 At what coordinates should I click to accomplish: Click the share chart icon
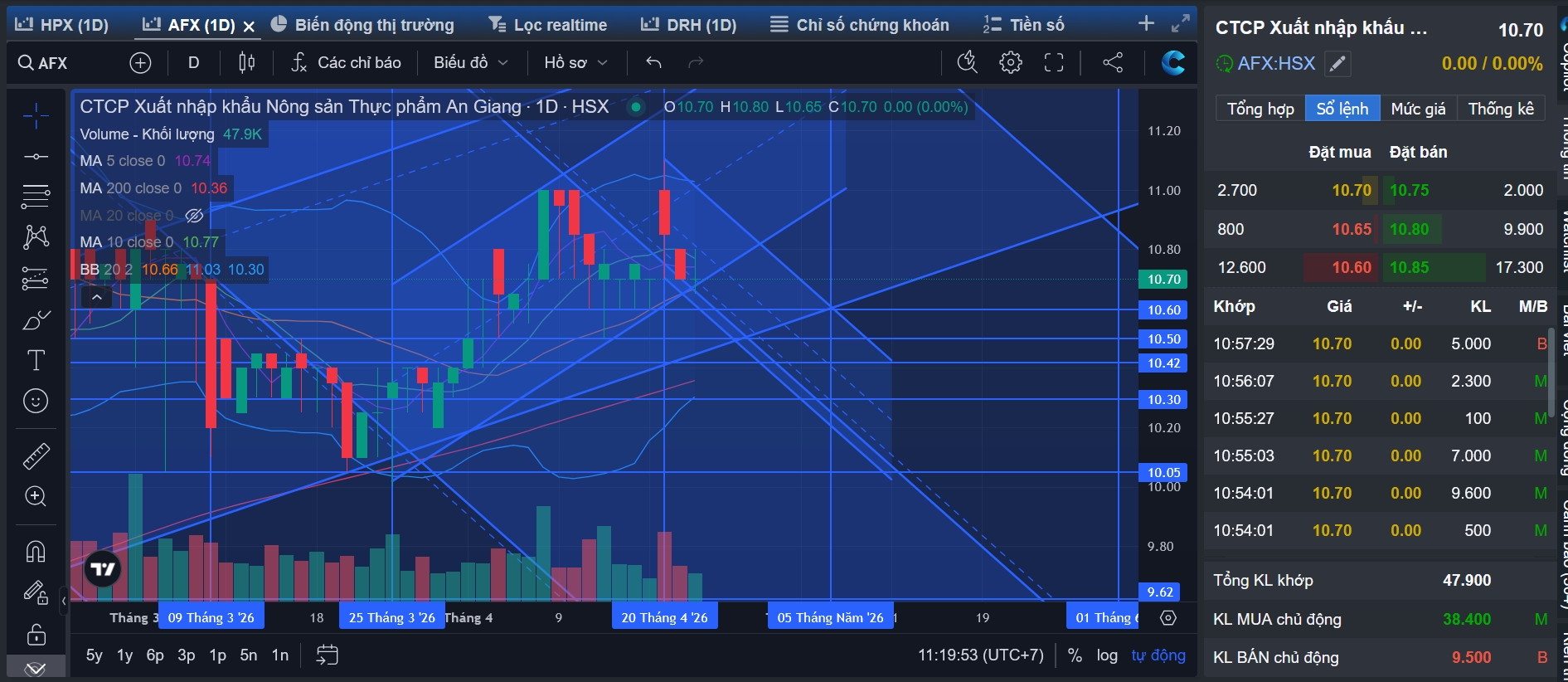click(x=1113, y=62)
